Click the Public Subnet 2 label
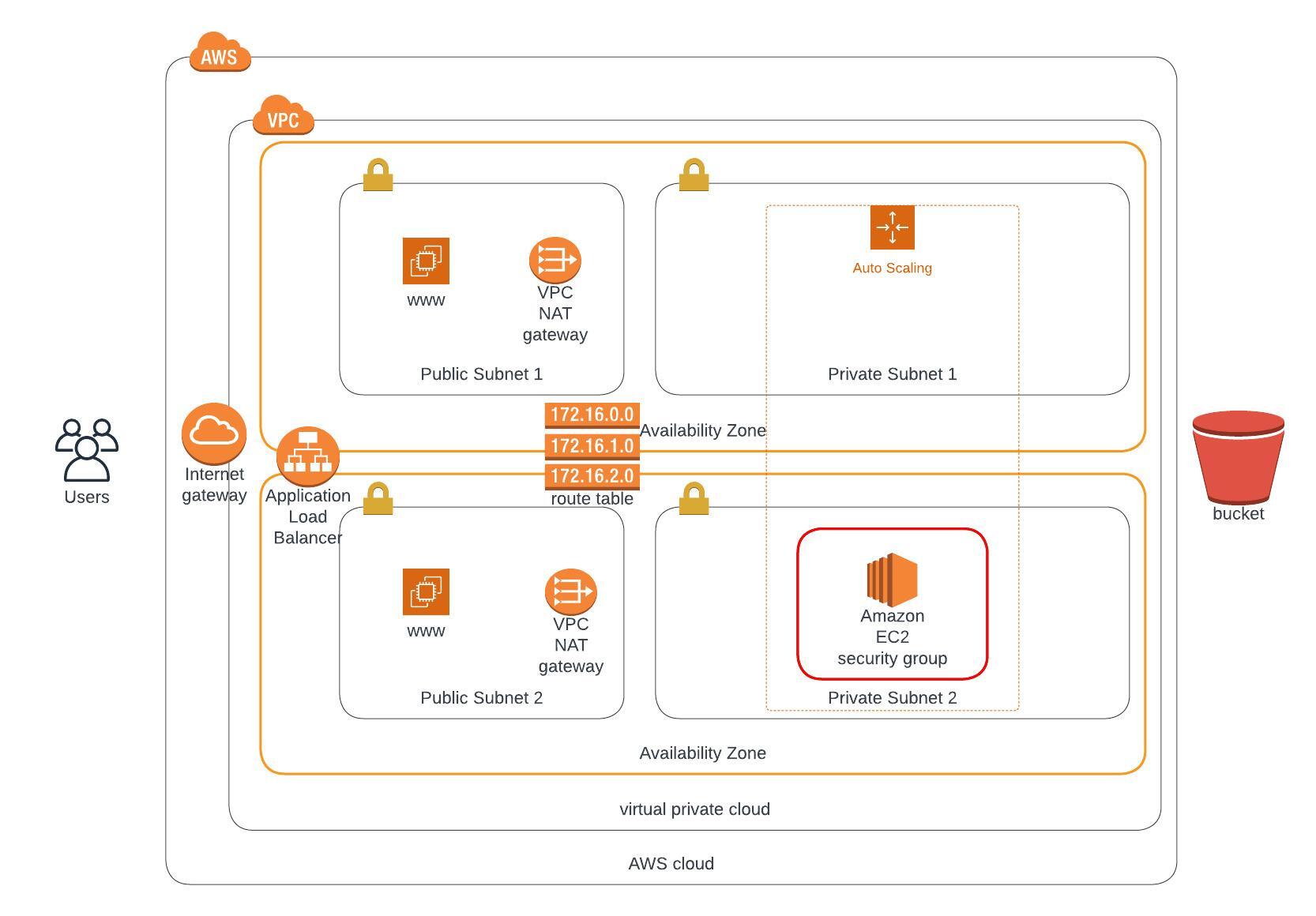The height and width of the screenshot is (916, 1316). (x=481, y=698)
